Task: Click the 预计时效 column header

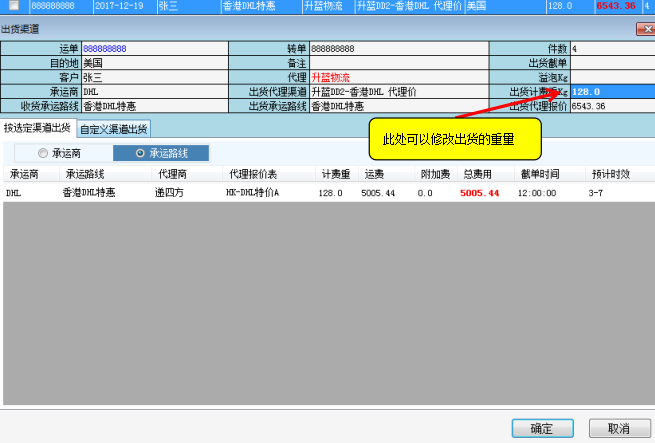Action: coord(609,174)
